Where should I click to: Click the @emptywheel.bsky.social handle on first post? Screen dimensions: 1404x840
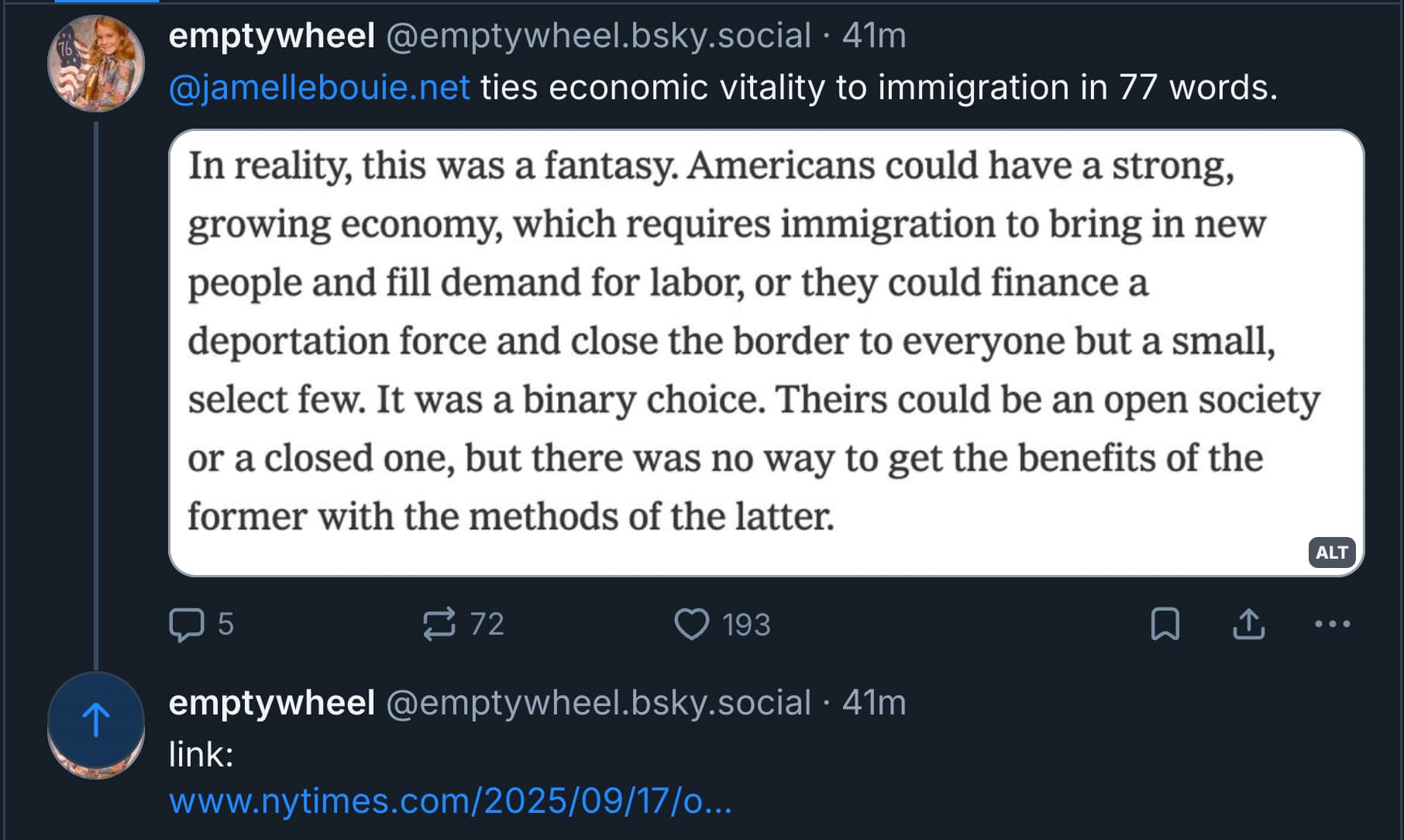tap(598, 36)
